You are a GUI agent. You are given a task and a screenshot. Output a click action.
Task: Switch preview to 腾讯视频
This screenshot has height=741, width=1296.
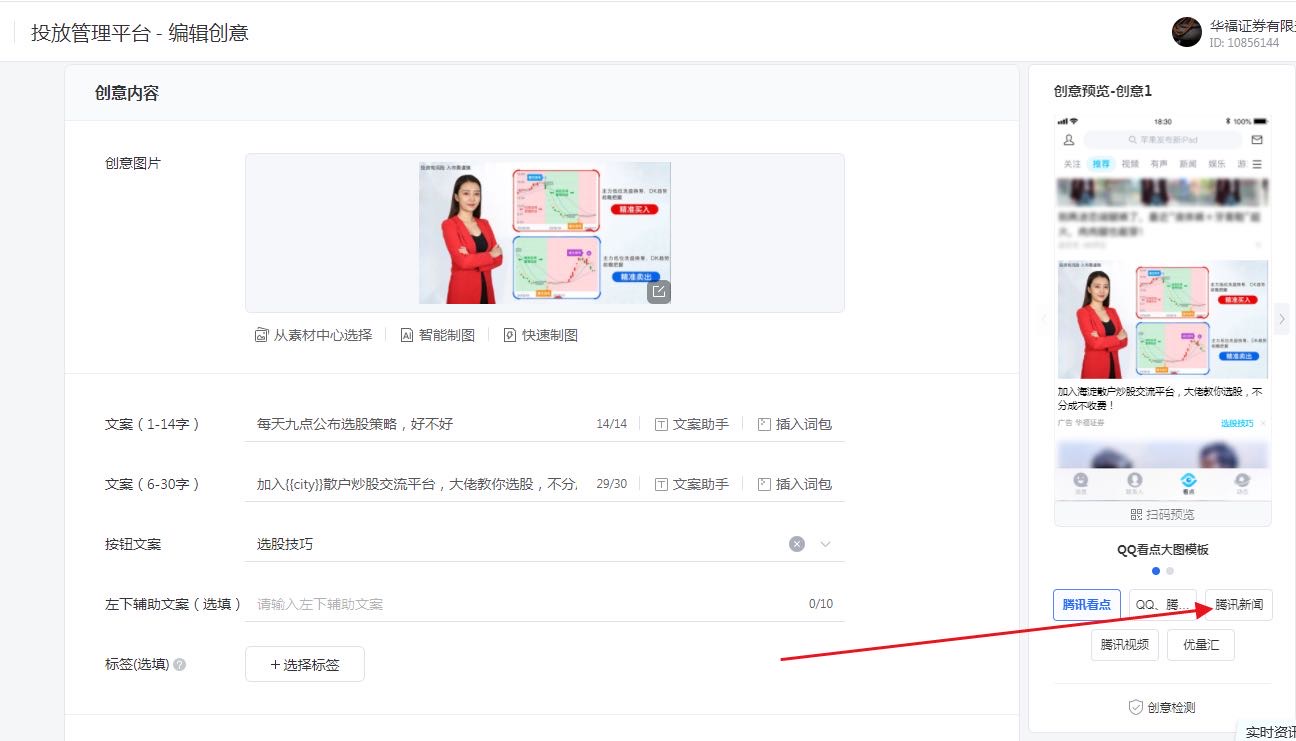(x=1124, y=645)
